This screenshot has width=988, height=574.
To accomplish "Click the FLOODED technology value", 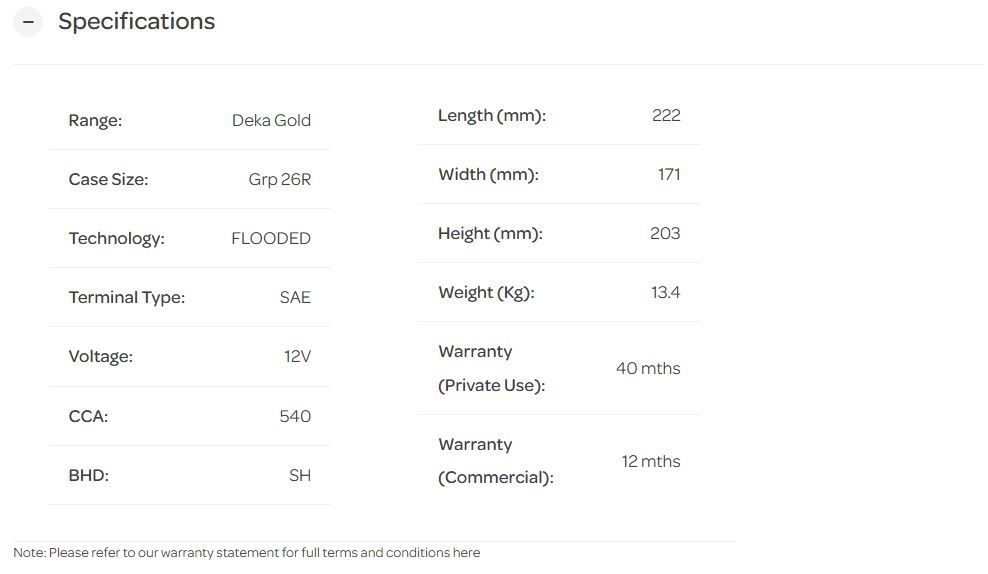I will pos(270,239).
